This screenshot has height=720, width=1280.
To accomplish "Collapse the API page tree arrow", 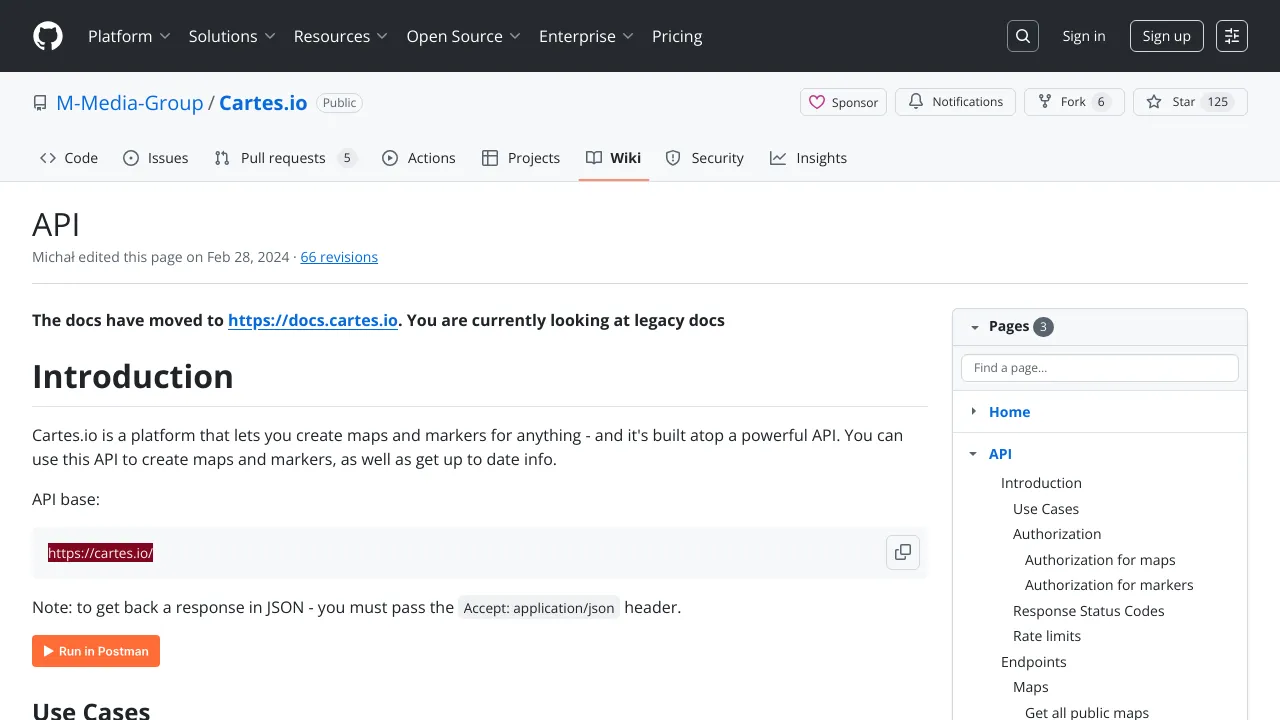I will point(974,454).
